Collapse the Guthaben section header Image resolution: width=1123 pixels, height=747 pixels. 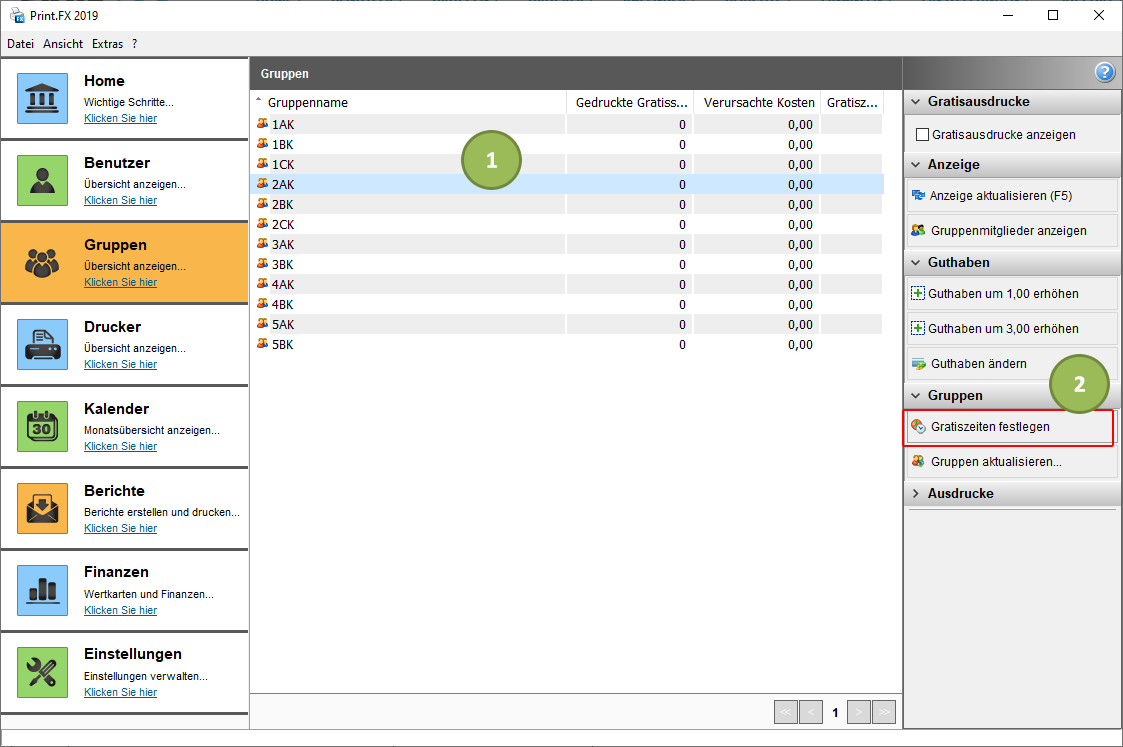(x=916, y=262)
